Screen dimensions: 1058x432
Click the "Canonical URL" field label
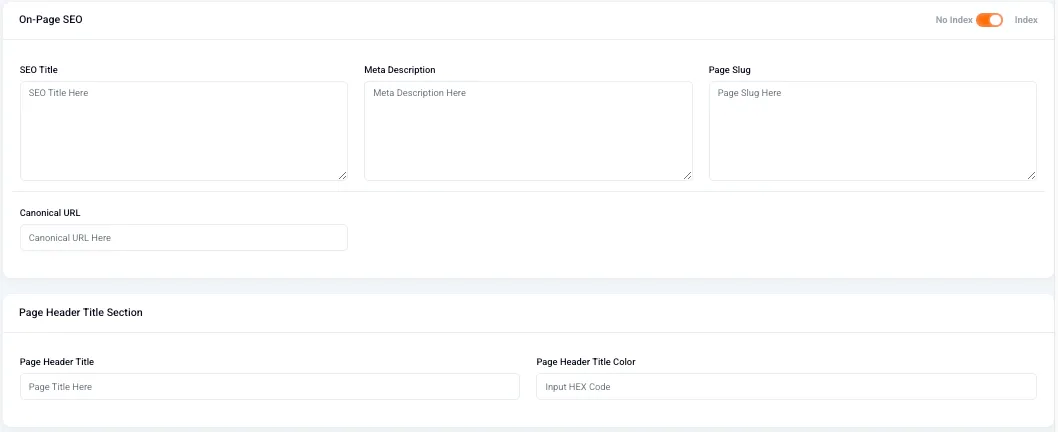51,213
